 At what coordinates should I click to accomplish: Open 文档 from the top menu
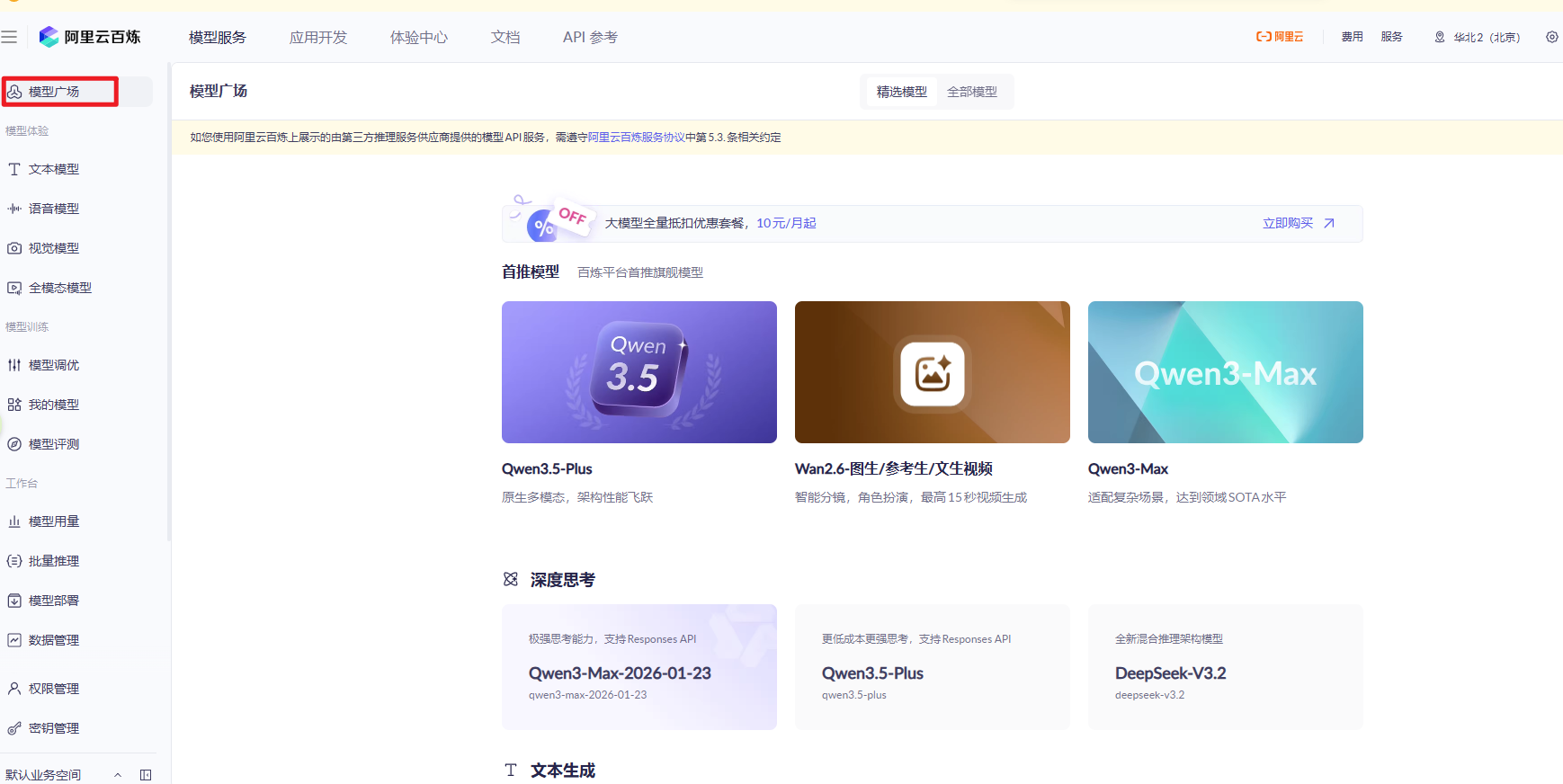click(x=505, y=37)
